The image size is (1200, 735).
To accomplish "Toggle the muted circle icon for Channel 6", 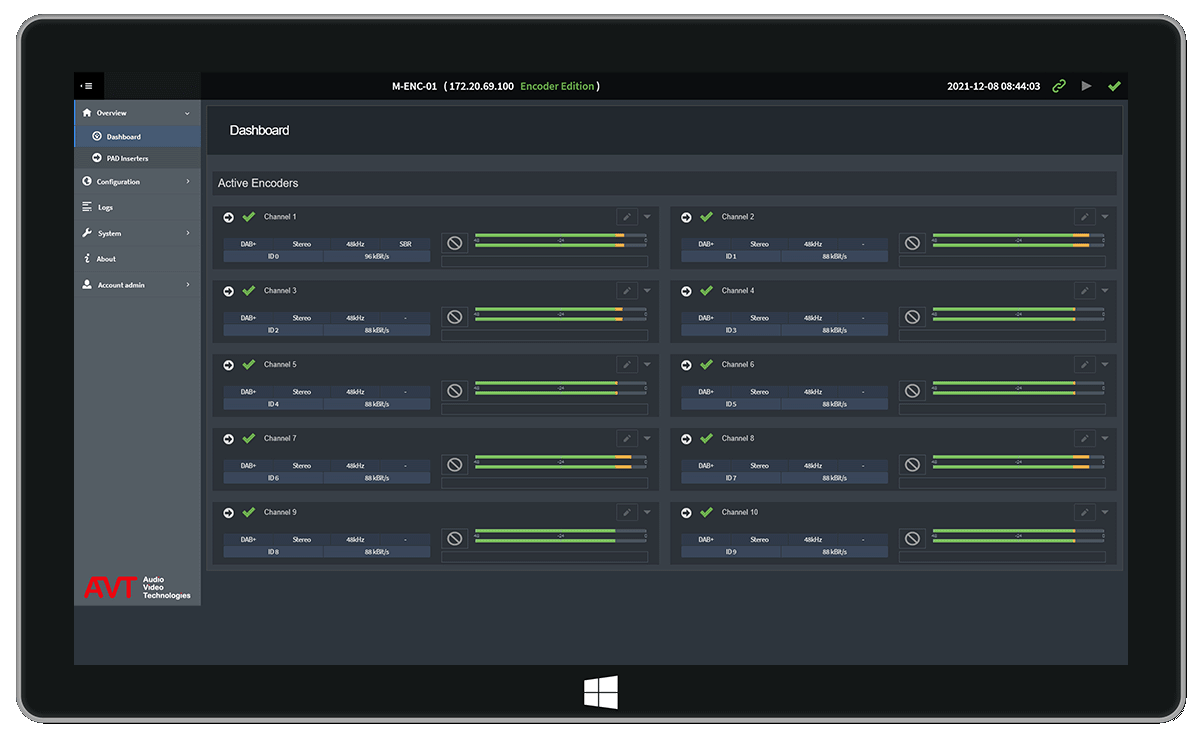I will [x=912, y=391].
